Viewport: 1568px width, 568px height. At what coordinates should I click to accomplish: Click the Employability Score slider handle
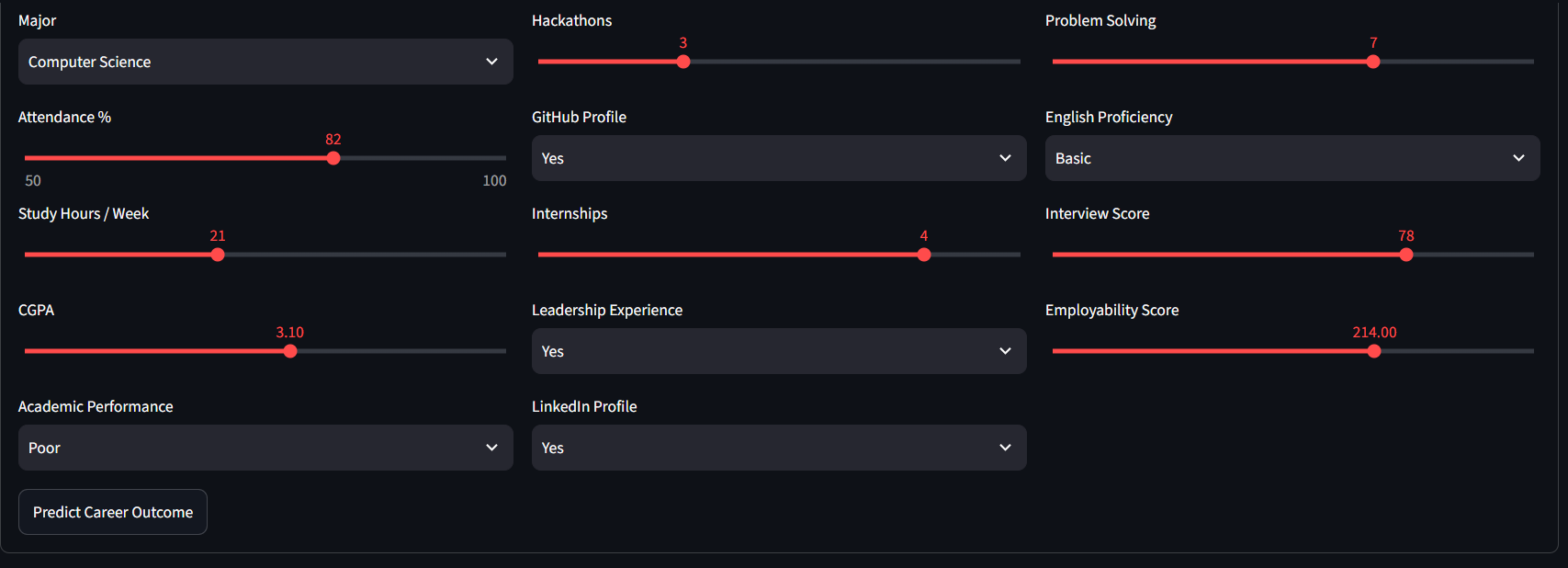pos(1374,351)
